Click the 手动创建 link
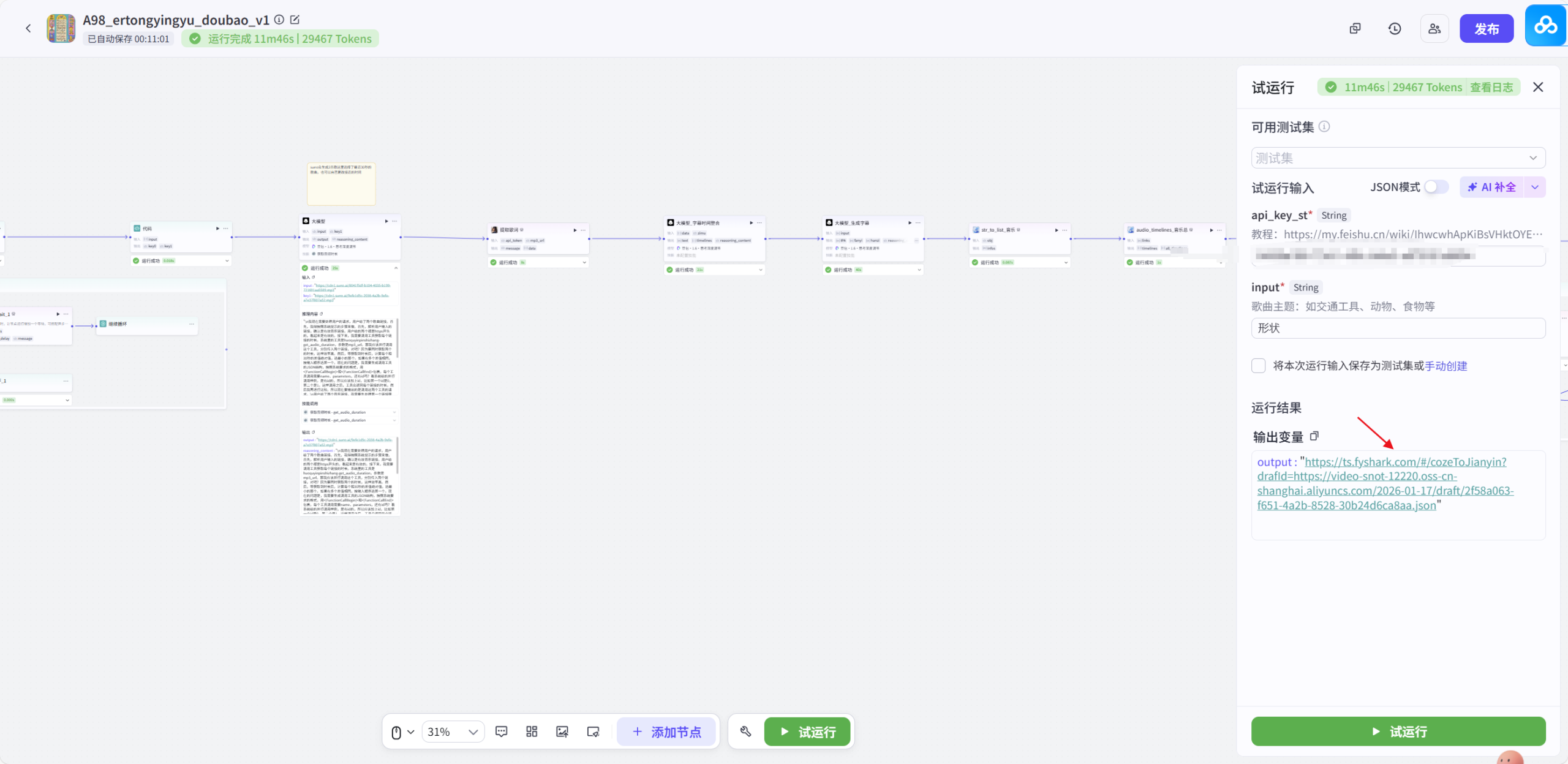 point(1446,366)
